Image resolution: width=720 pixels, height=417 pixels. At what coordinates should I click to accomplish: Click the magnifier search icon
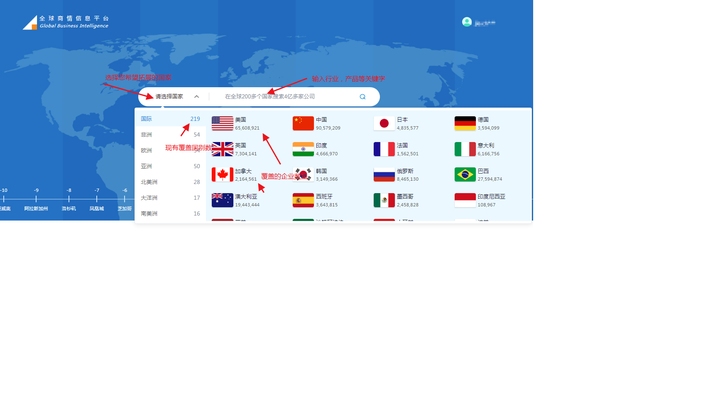click(362, 96)
